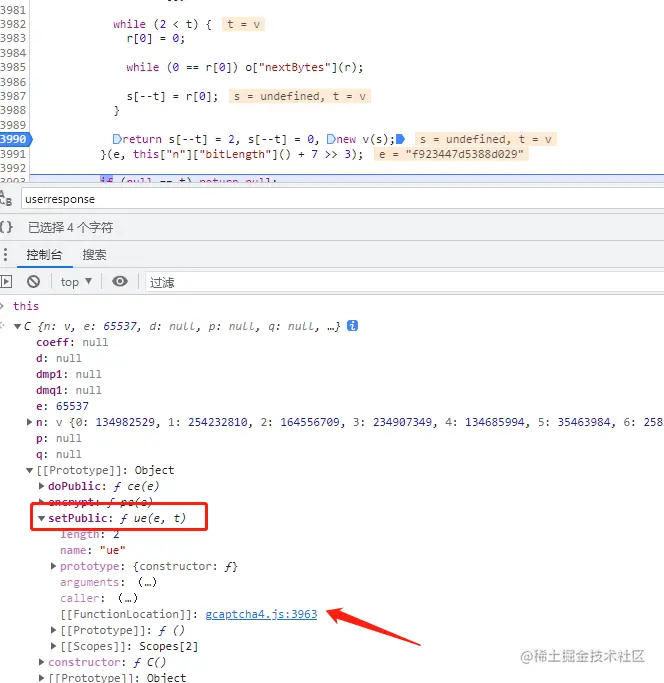Click the blue breakpoint marker after v(s);
The height and width of the screenshot is (683, 664).
point(400,139)
